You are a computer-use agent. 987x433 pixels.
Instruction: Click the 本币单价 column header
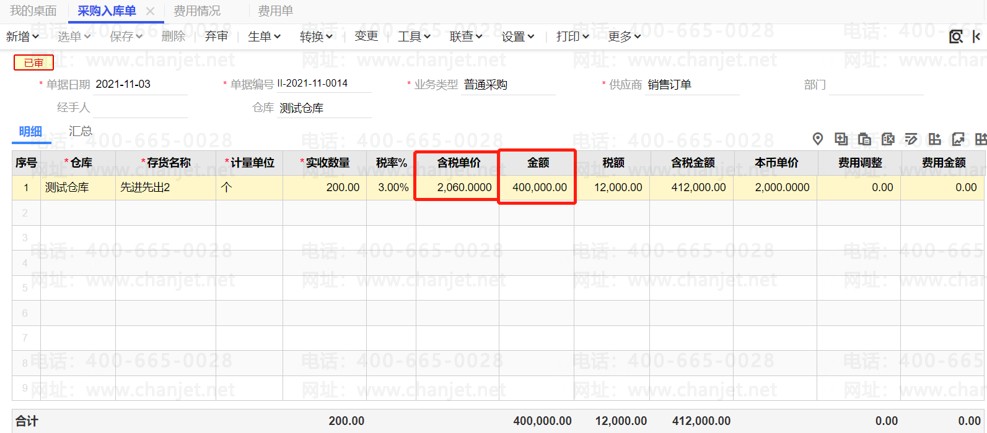pyautogui.click(x=776, y=163)
